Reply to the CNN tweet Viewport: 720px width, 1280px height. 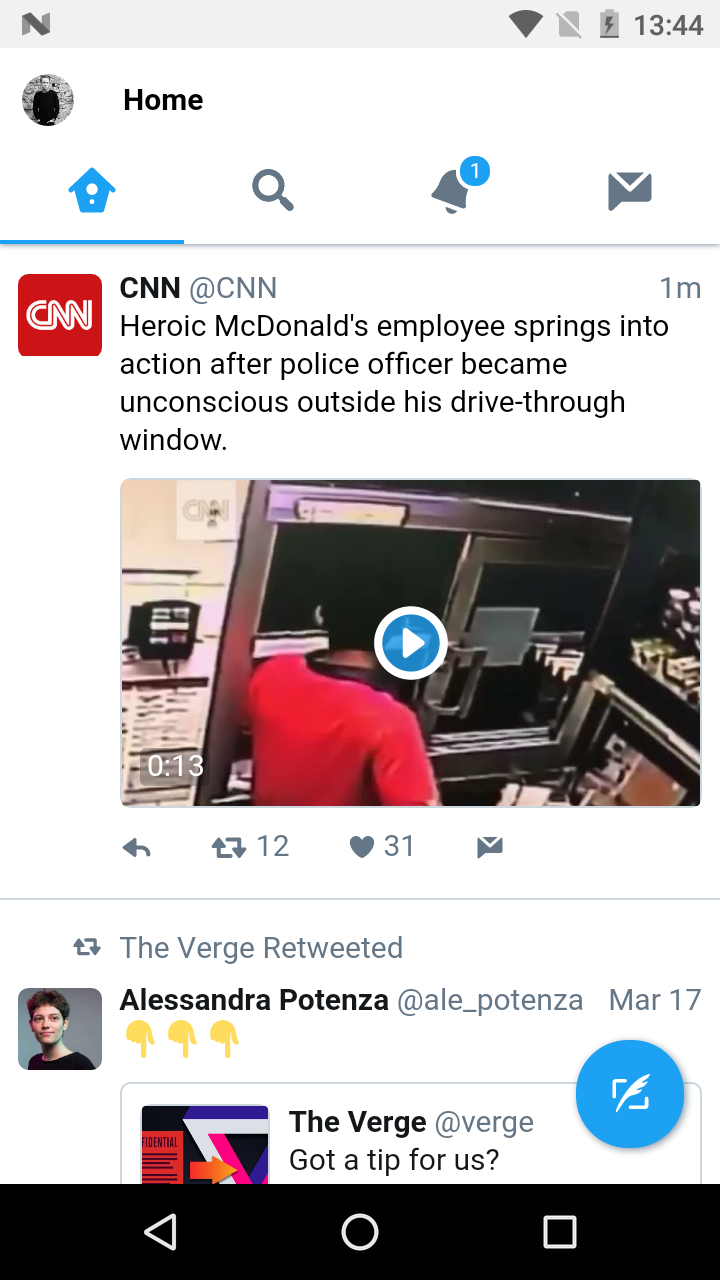coord(137,848)
